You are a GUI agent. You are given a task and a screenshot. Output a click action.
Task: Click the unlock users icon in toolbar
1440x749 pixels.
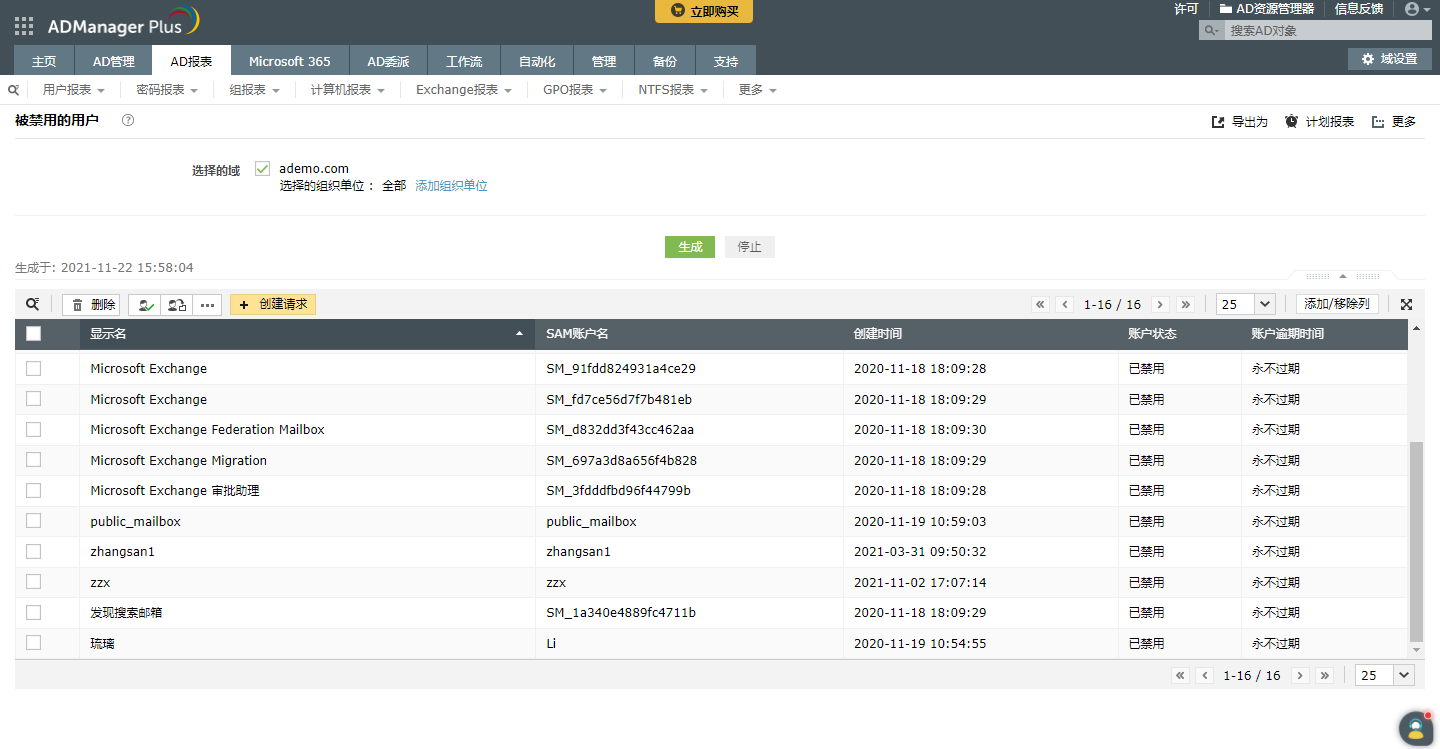tap(177, 305)
